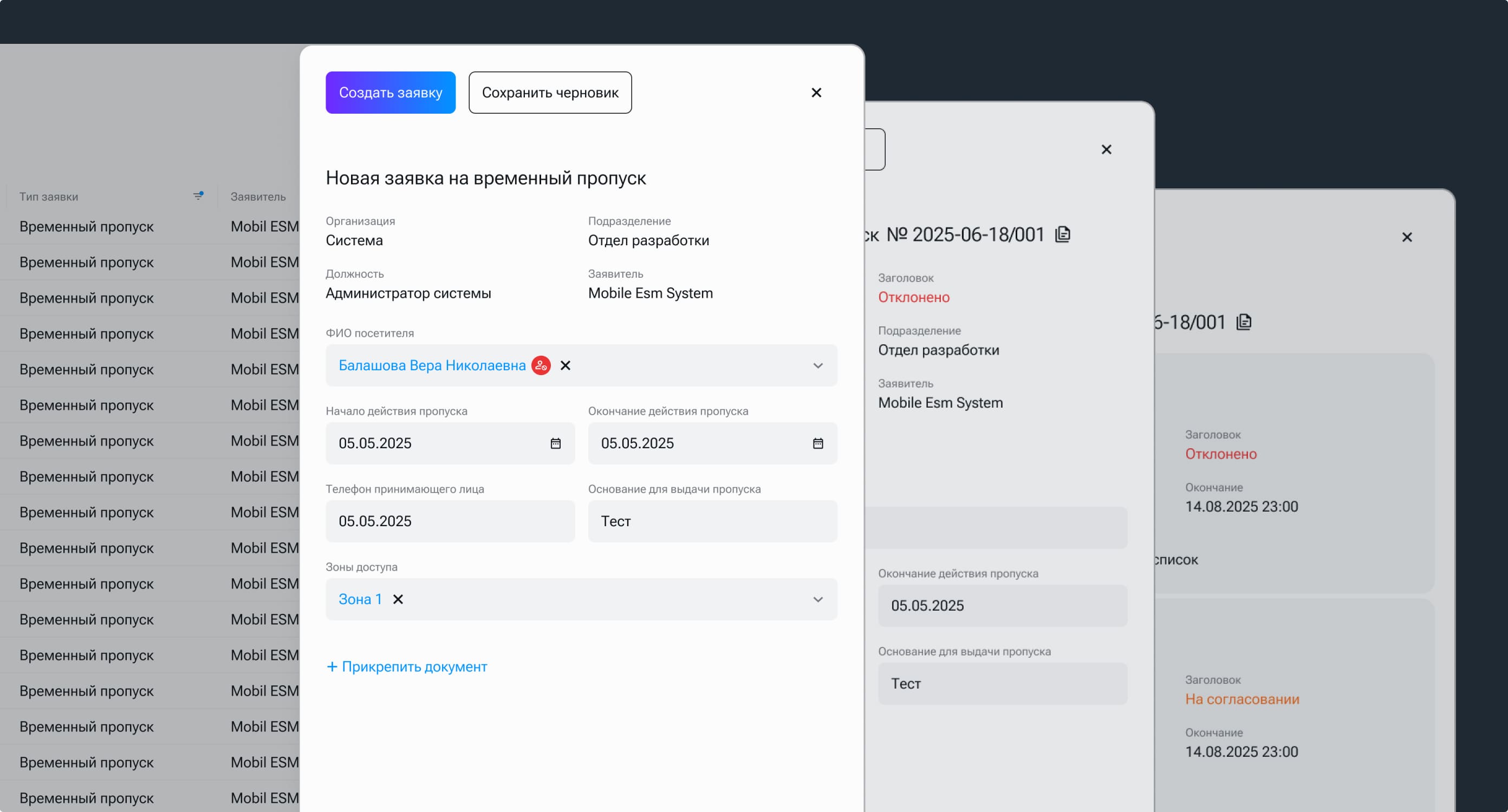This screenshot has height=812, width=1508.
Task: Click Mobile Esm System value in front dialog
Action: [651, 293]
